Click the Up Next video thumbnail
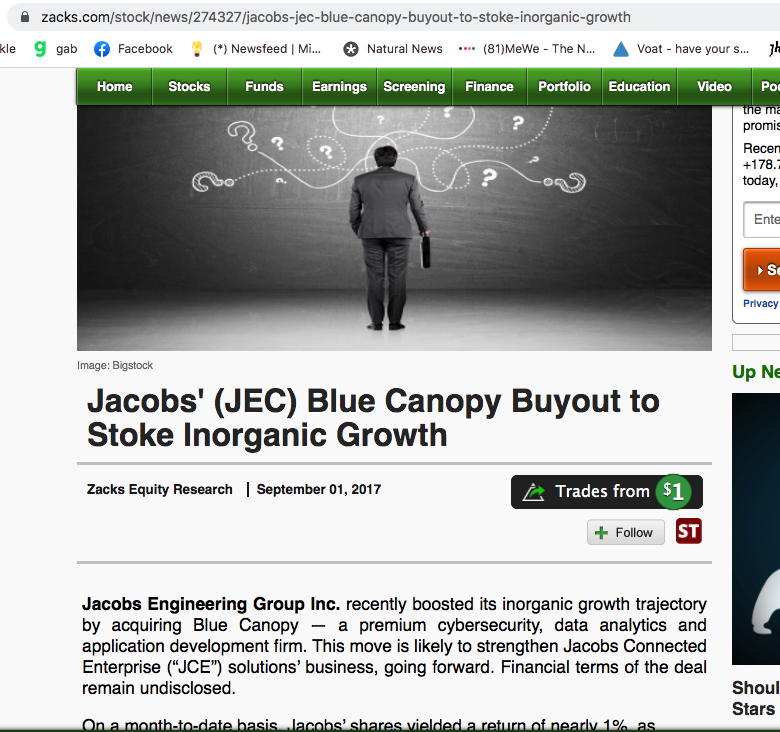Screen dimensions: 780x732 756,529
